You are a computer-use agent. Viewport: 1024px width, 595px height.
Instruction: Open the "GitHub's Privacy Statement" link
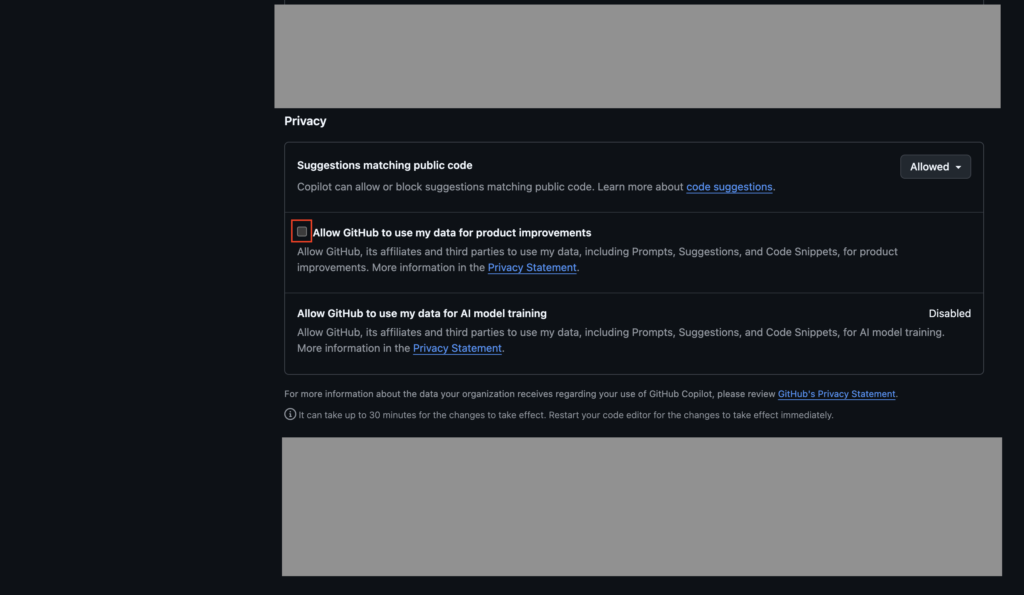coord(836,394)
